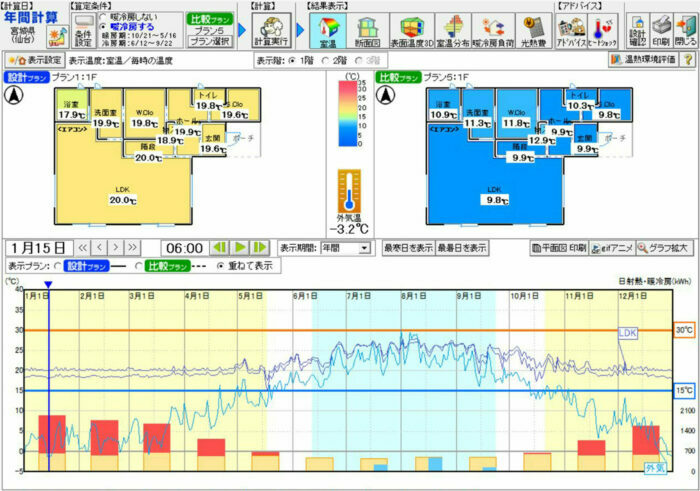Screen dimensions: 700x491
Task: Run the calculation with 計算実行
Action: coord(271,30)
